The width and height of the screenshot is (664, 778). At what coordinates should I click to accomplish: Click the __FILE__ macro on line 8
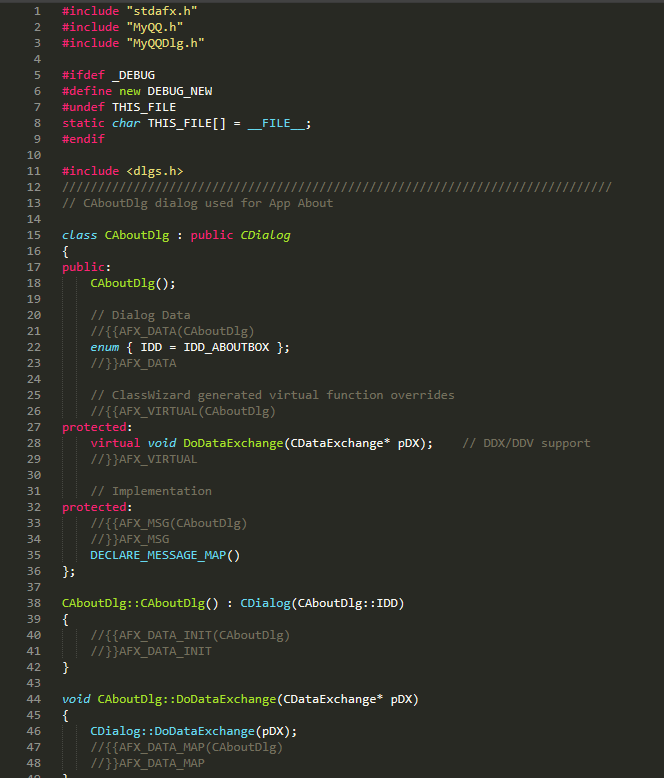(x=276, y=123)
